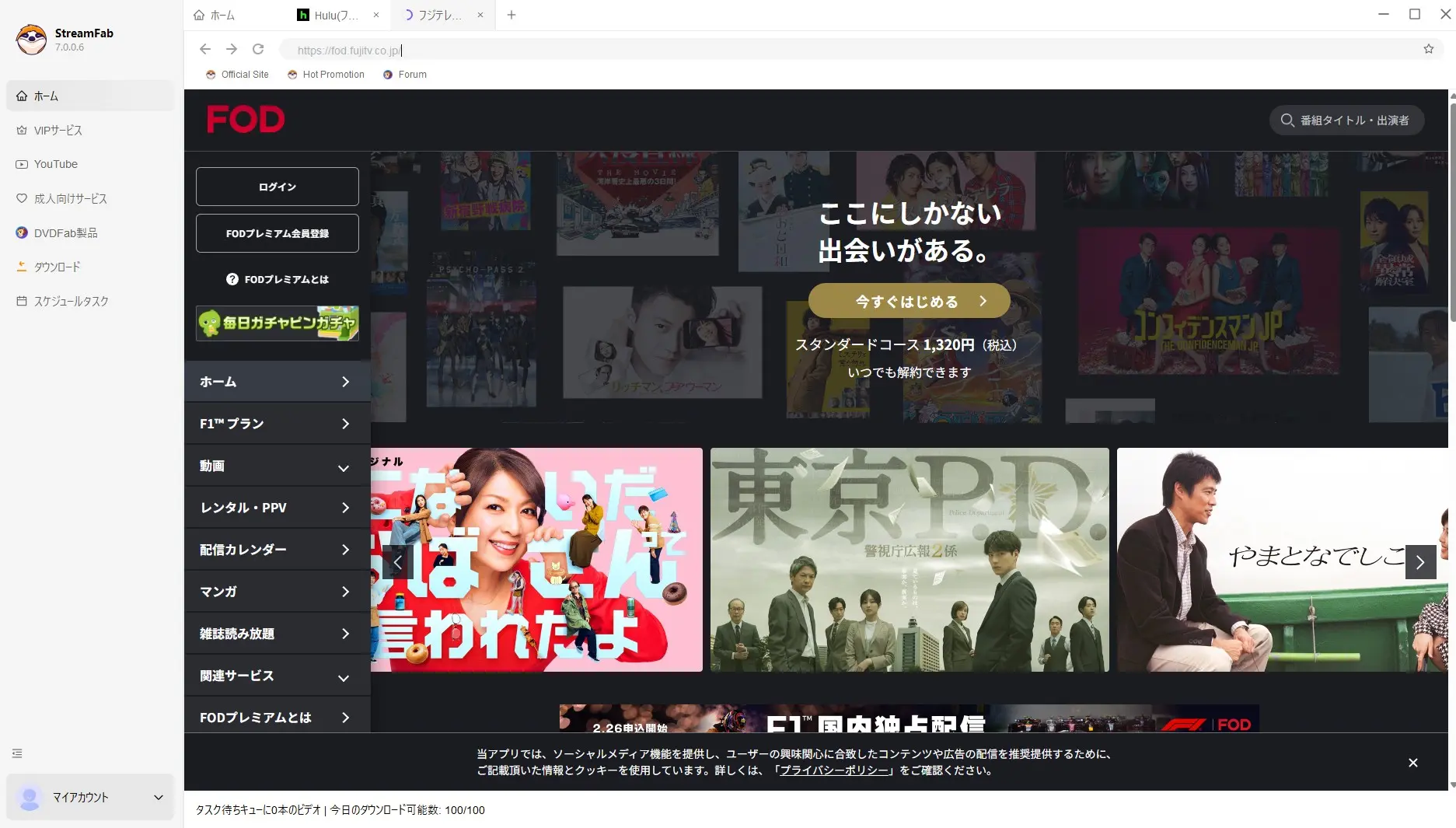Open the 雑誌読み放題 menu item
The image size is (1456, 828).
278,634
